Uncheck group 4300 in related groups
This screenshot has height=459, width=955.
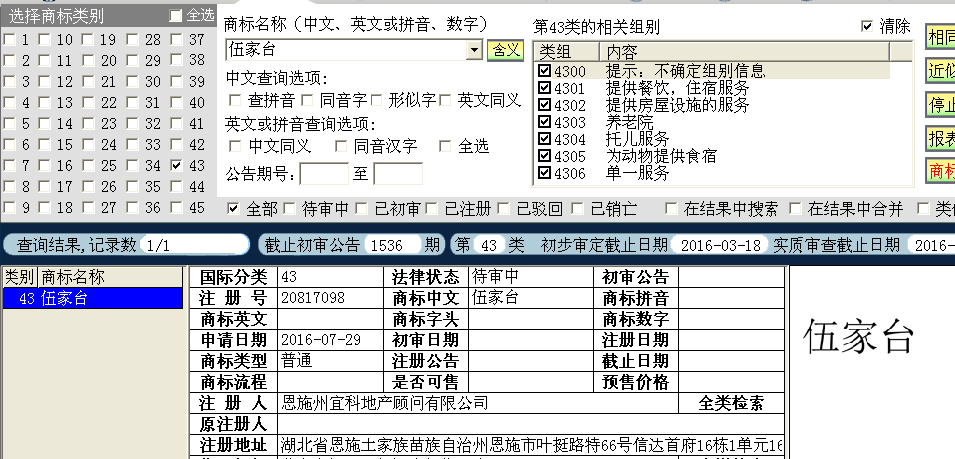click(544, 71)
